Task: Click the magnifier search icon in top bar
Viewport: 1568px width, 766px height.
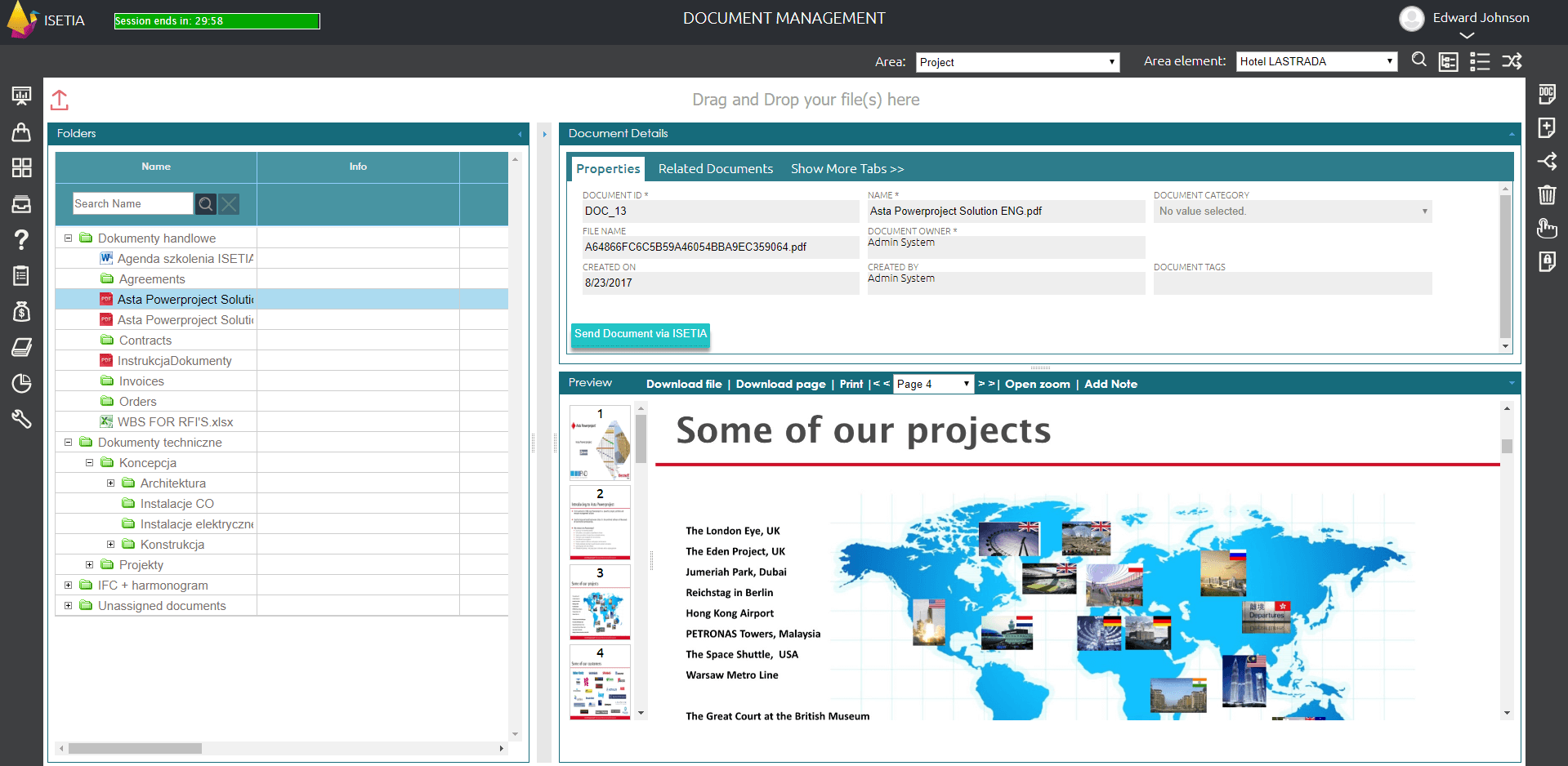Action: pos(1419,60)
